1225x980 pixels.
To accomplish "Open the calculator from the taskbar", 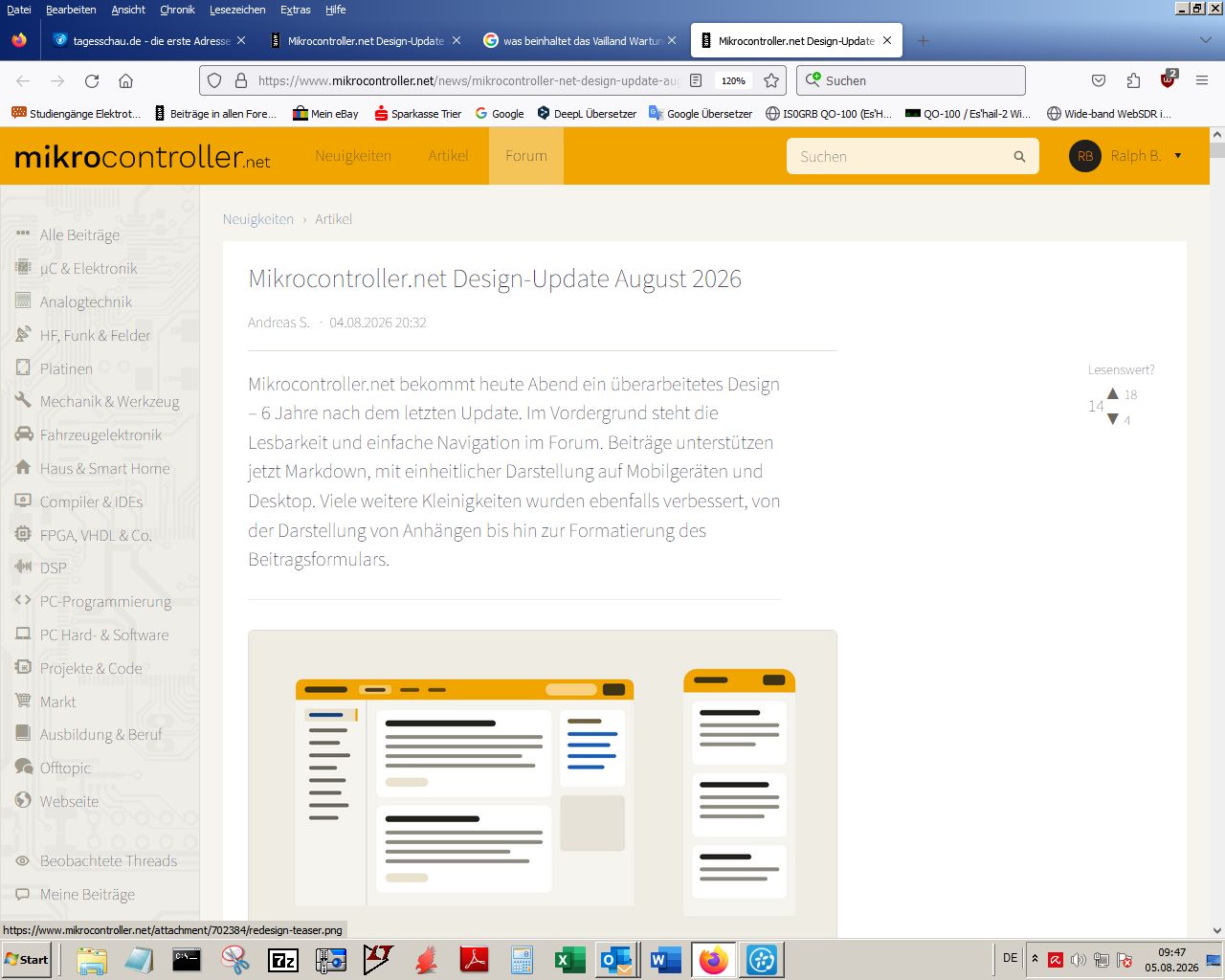I will coord(522,960).
